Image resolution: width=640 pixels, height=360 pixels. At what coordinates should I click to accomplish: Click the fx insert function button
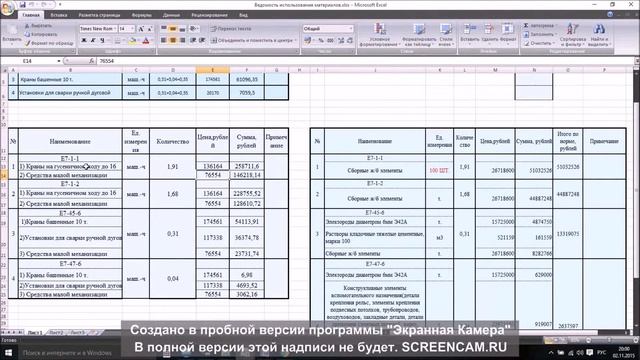click(91, 61)
